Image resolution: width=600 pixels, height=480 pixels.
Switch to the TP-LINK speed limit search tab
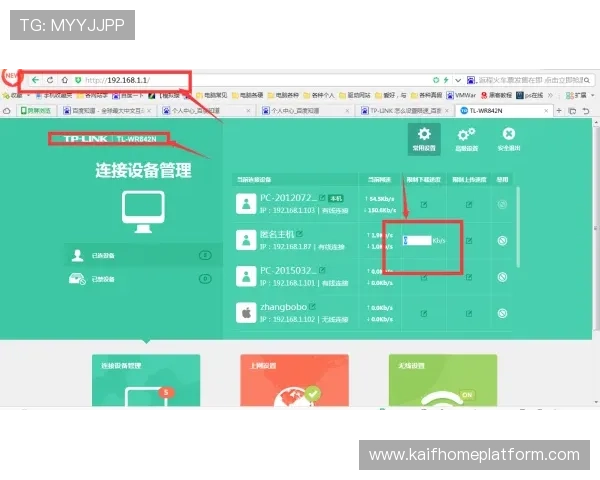[405, 111]
